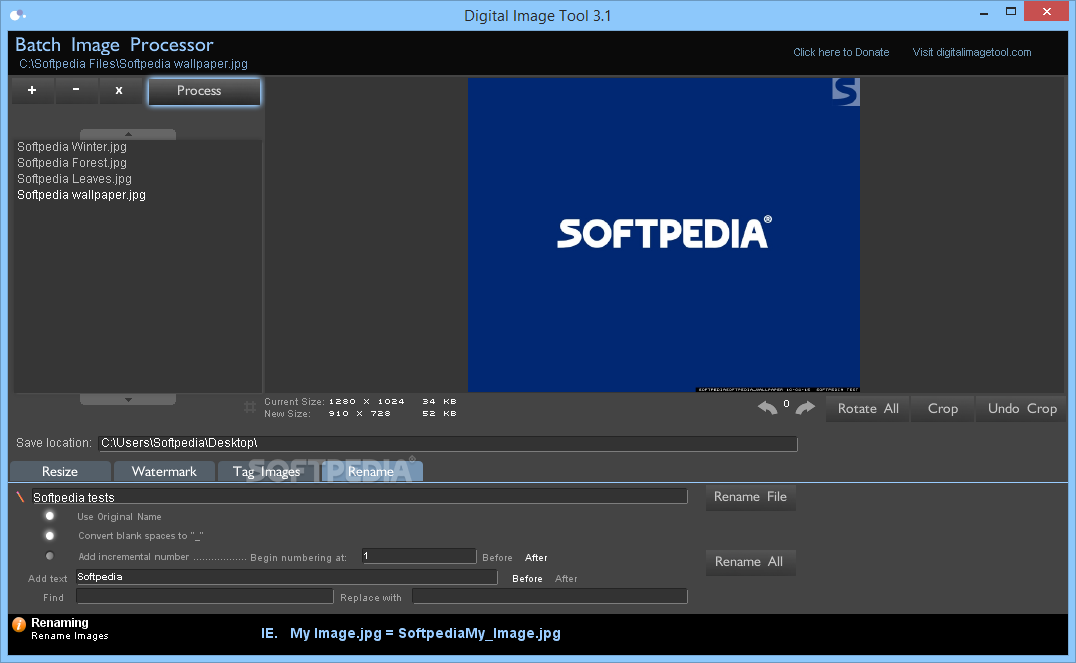The height and width of the screenshot is (663, 1076).
Task: Minimize the Digital Image Tool window
Action: pos(984,12)
